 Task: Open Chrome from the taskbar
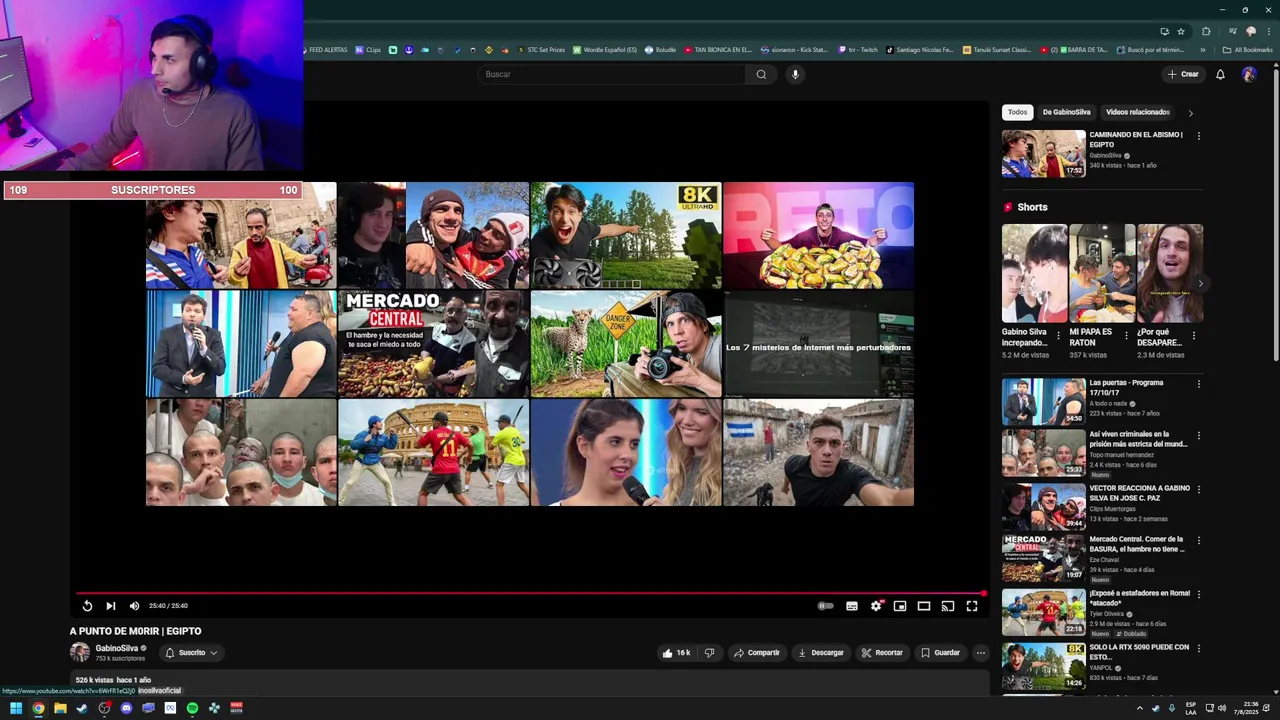(38, 708)
